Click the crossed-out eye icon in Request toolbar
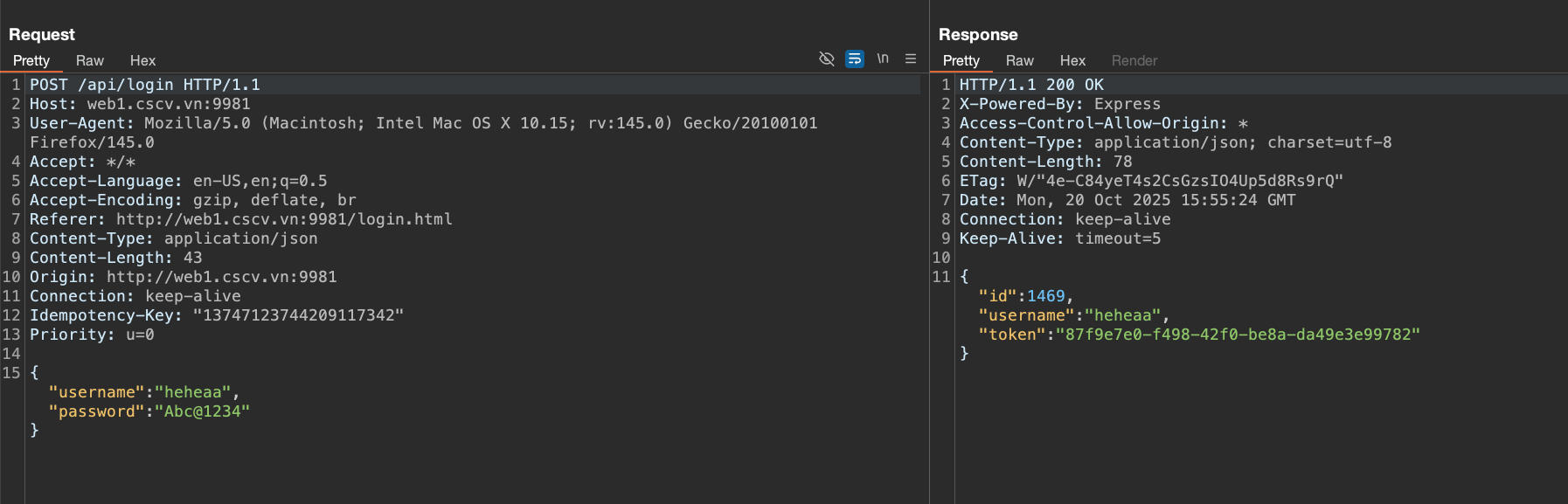The image size is (1568, 504). click(x=826, y=59)
